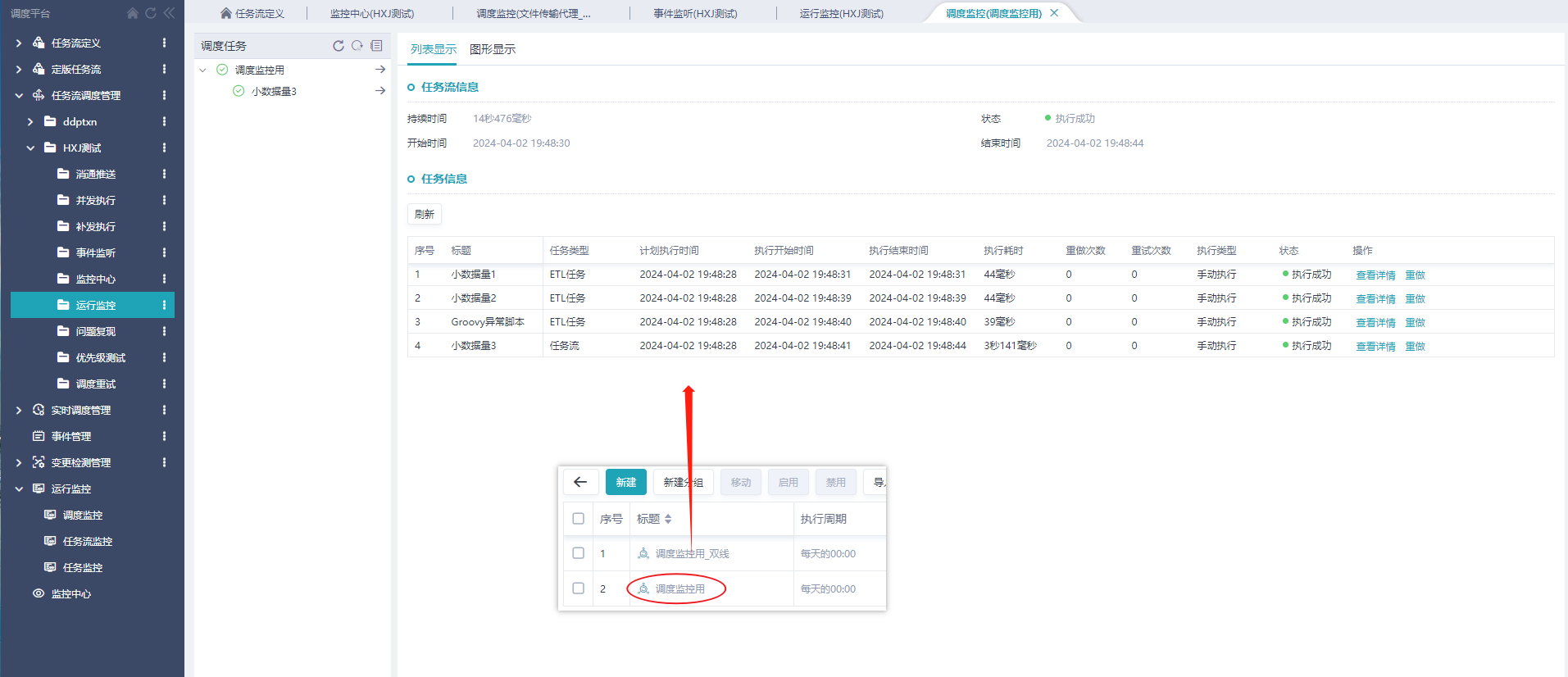Viewport: 1568px width, 677px height.
Task: Click the back arrow button in popup
Action: 580,482
